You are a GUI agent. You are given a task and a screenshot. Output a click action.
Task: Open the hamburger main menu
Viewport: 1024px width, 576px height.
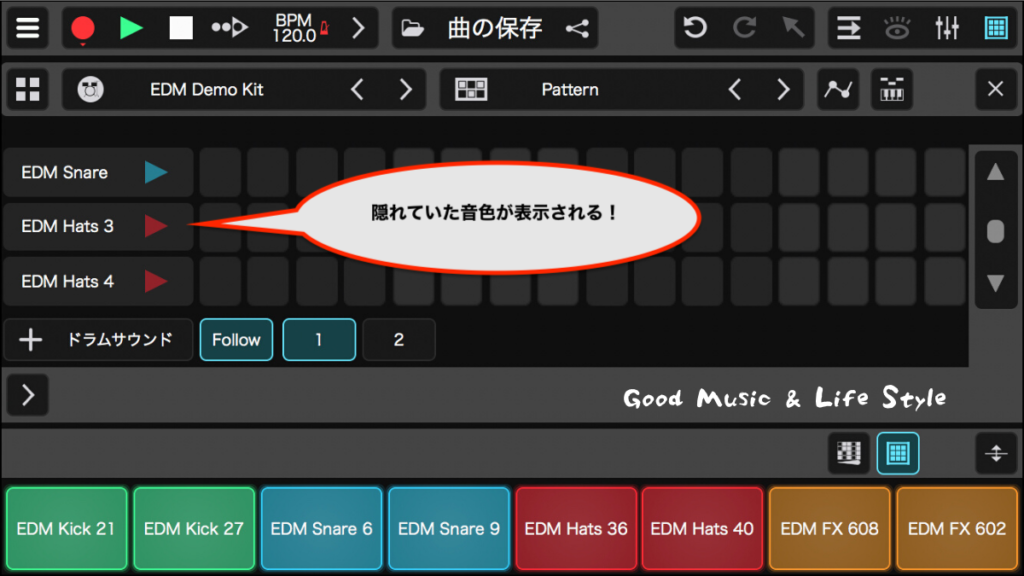(27, 28)
